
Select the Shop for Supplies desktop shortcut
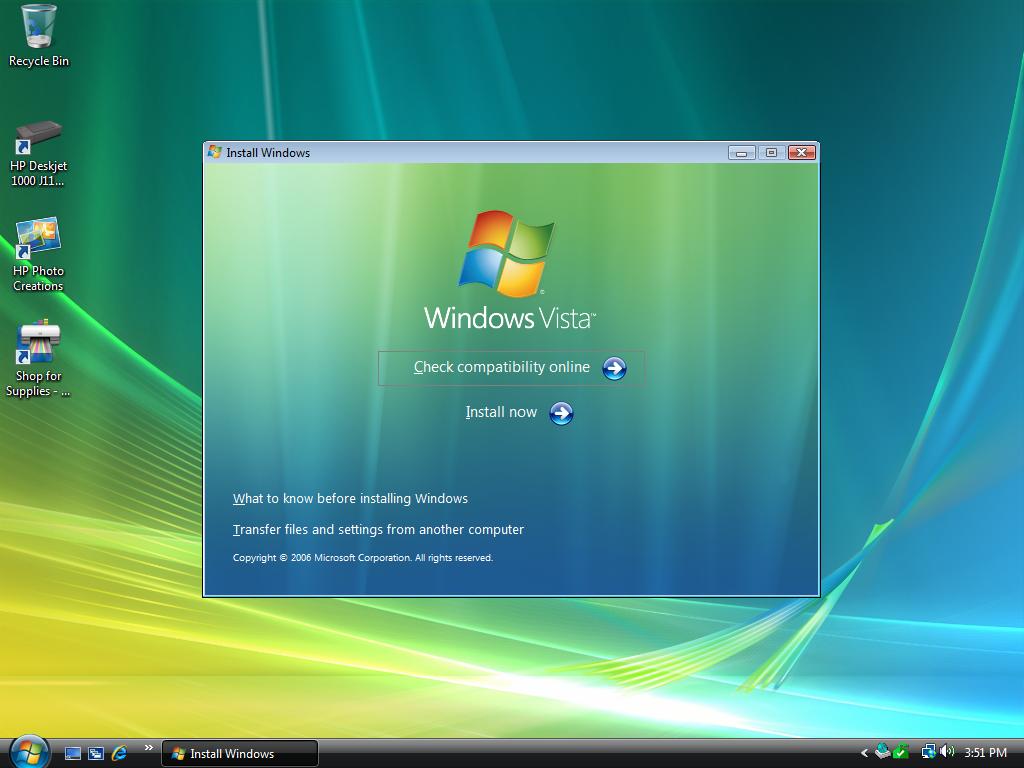39,359
